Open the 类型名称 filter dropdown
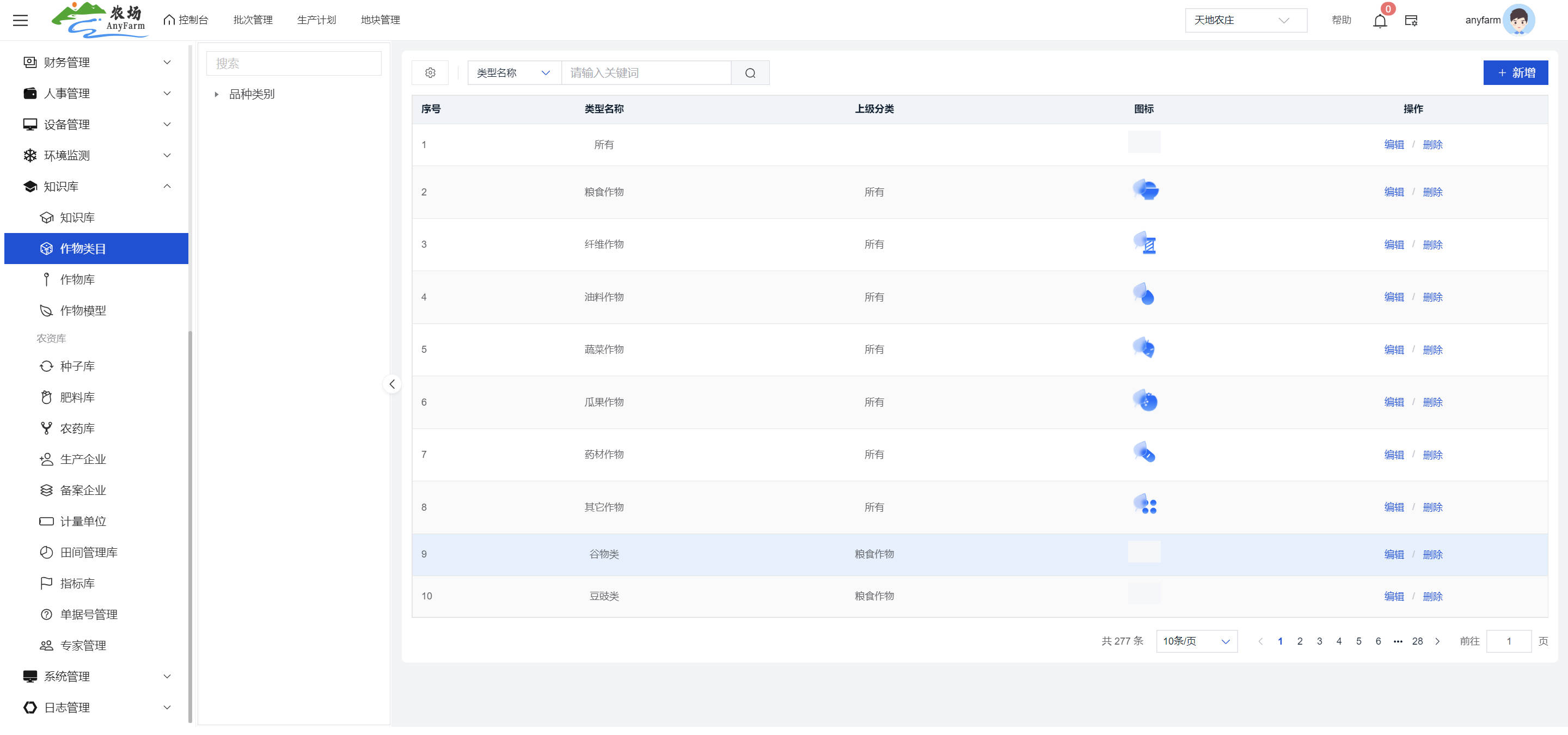Viewport: 1568px width, 735px height. [514, 73]
